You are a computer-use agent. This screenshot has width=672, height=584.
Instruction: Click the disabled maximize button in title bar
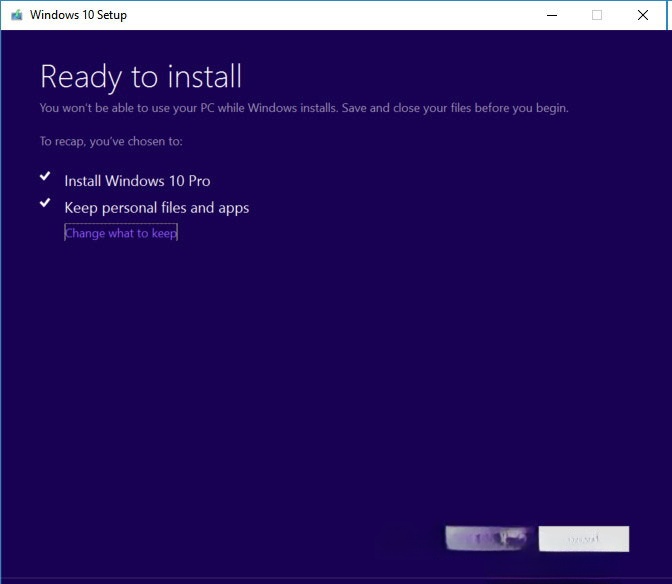coord(597,15)
